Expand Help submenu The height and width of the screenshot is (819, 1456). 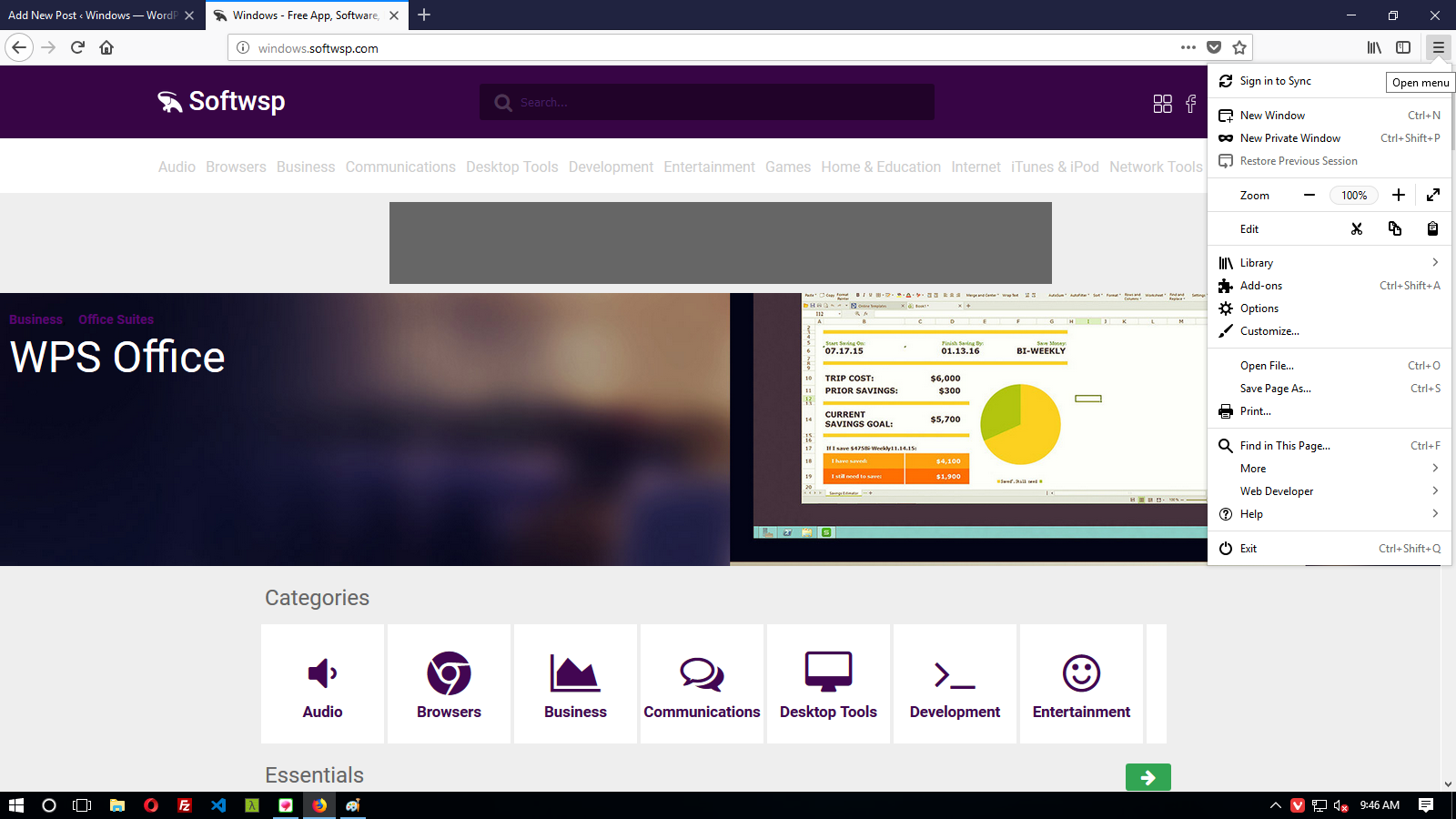[1330, 514]
